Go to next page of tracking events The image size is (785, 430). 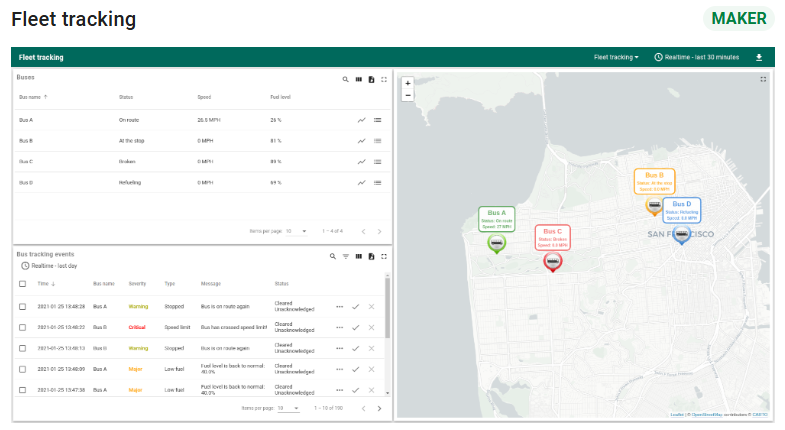pos(379,409)
